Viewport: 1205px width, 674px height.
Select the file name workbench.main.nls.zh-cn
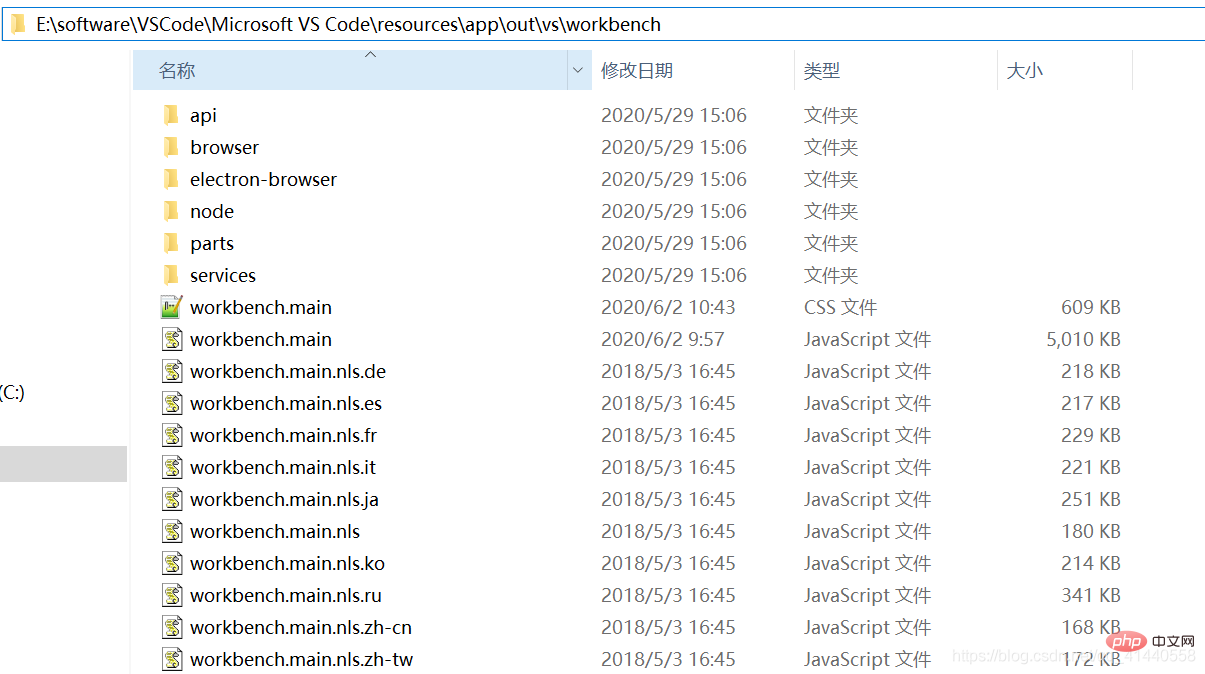tap(301, 627)
